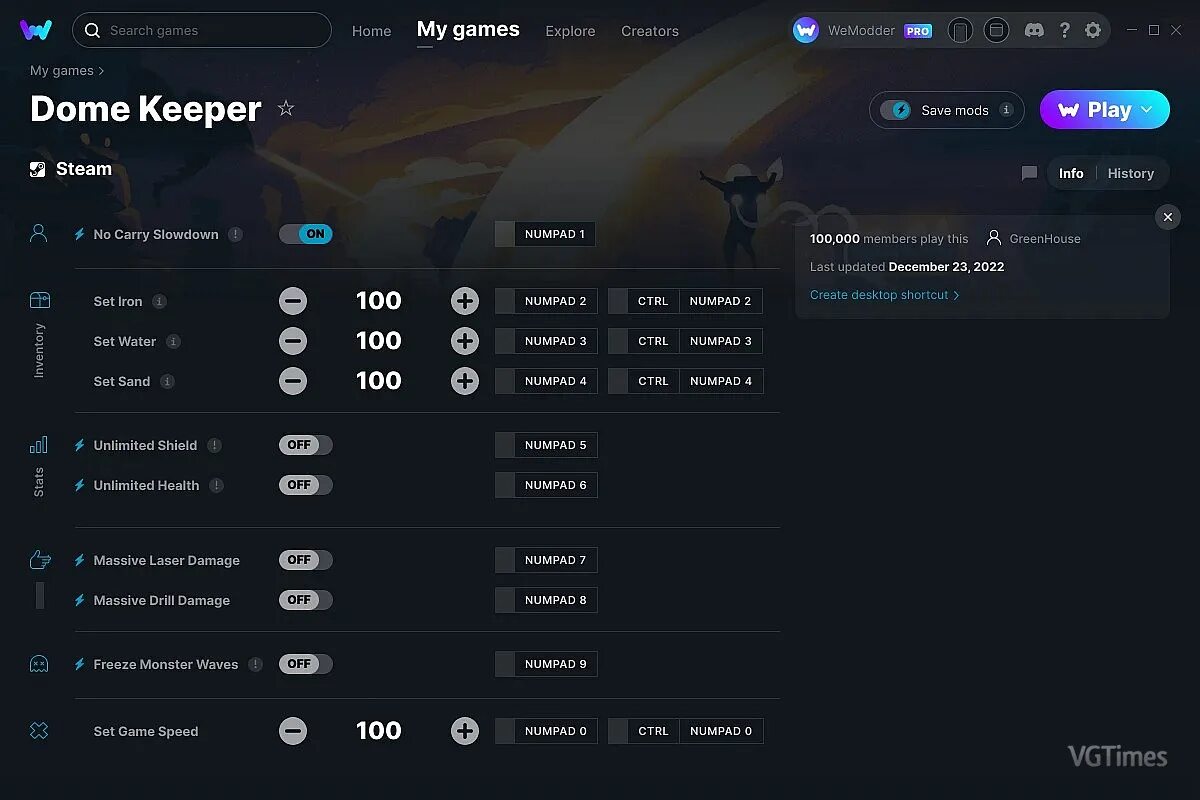Open the Explore tab
Image resolution: width=1200 pixels, height=800 pixels.
[x=570, y=31]
